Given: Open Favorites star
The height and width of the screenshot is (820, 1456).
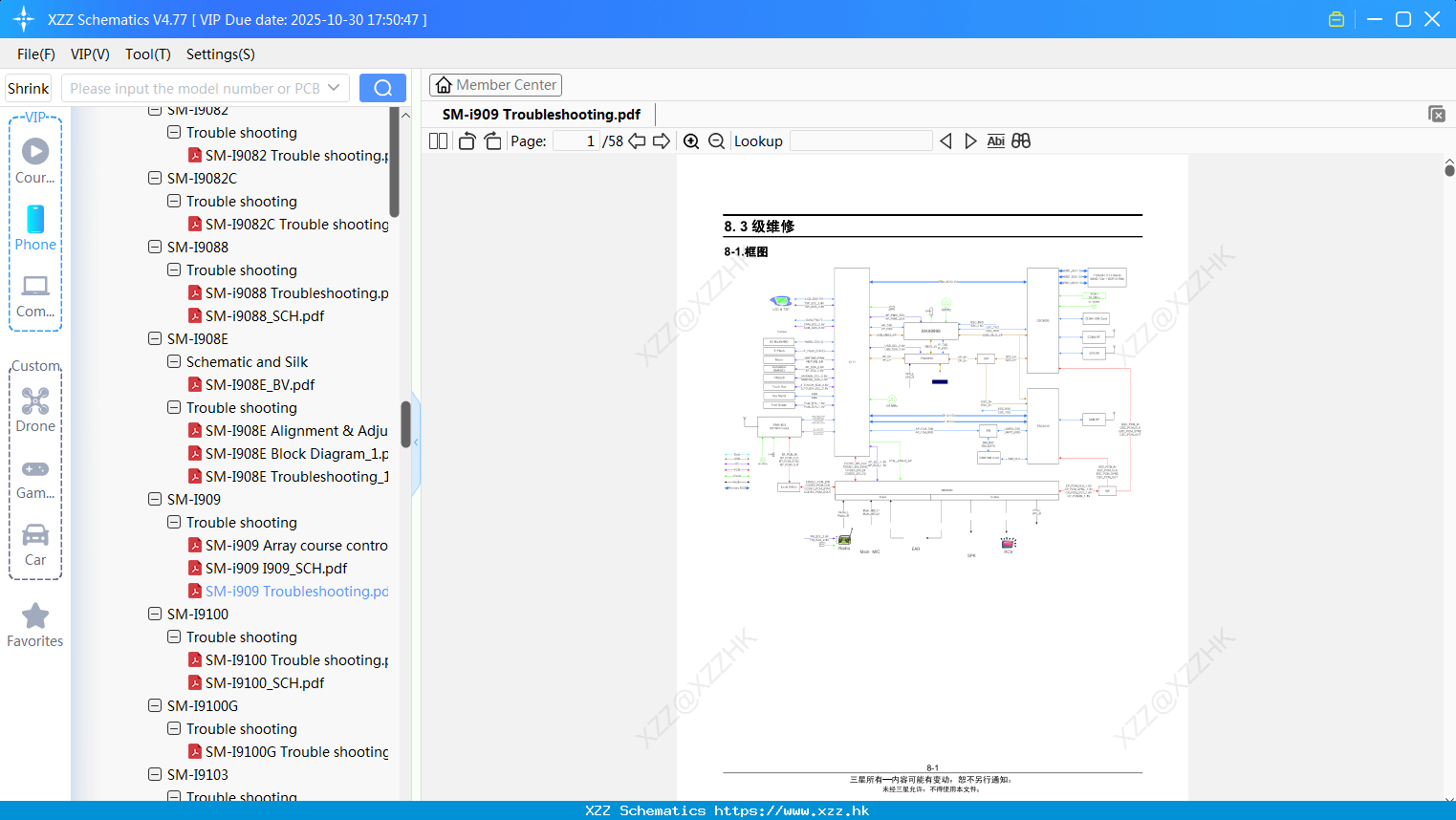Looking at the screenshot, I should pos(35,625).
